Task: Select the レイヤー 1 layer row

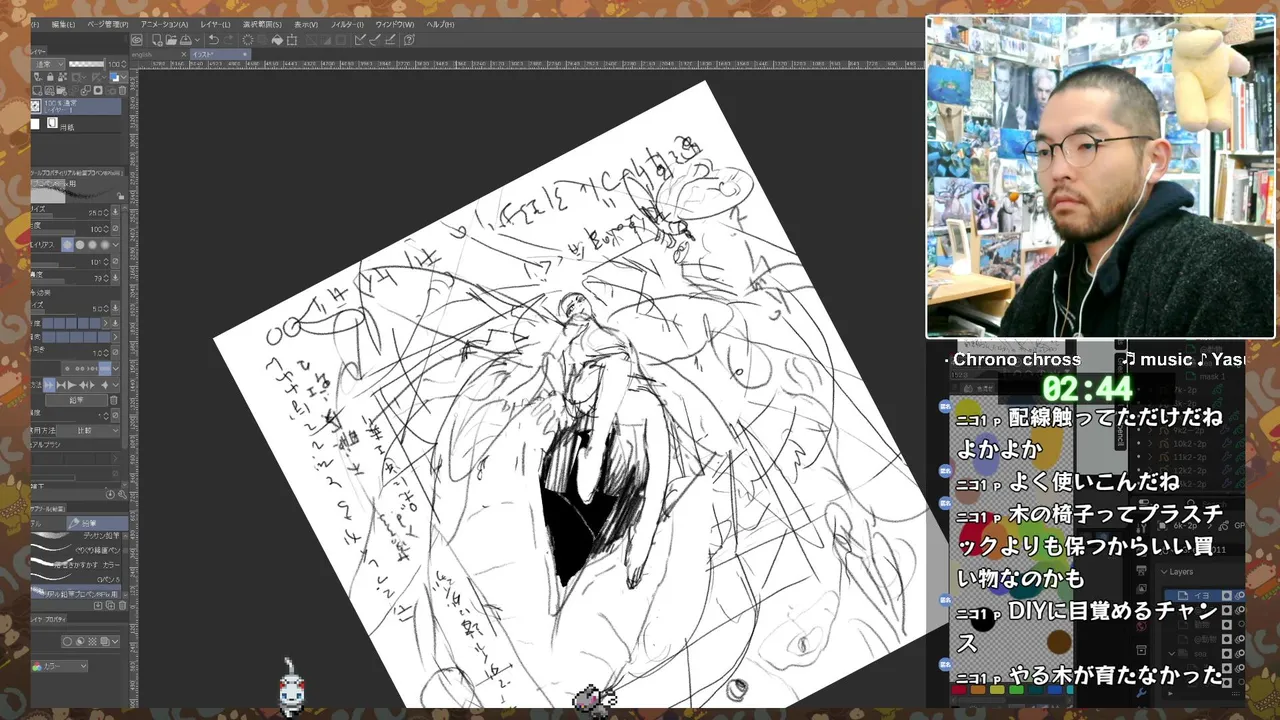Action: click(x=76, y=106)
